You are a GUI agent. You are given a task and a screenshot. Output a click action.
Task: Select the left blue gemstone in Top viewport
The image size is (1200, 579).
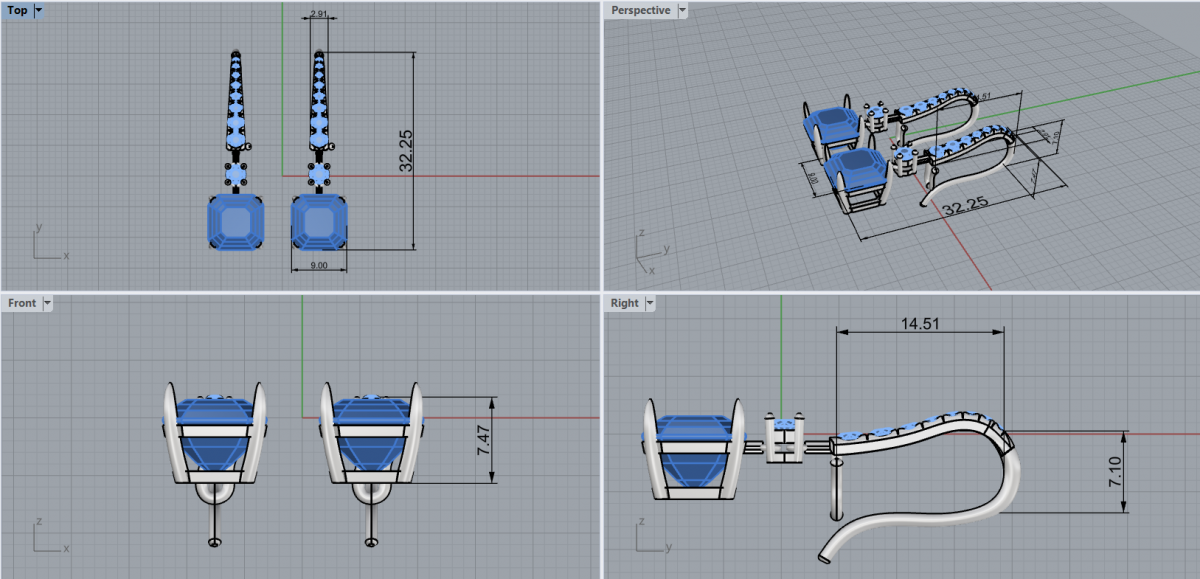pos(235,221)
